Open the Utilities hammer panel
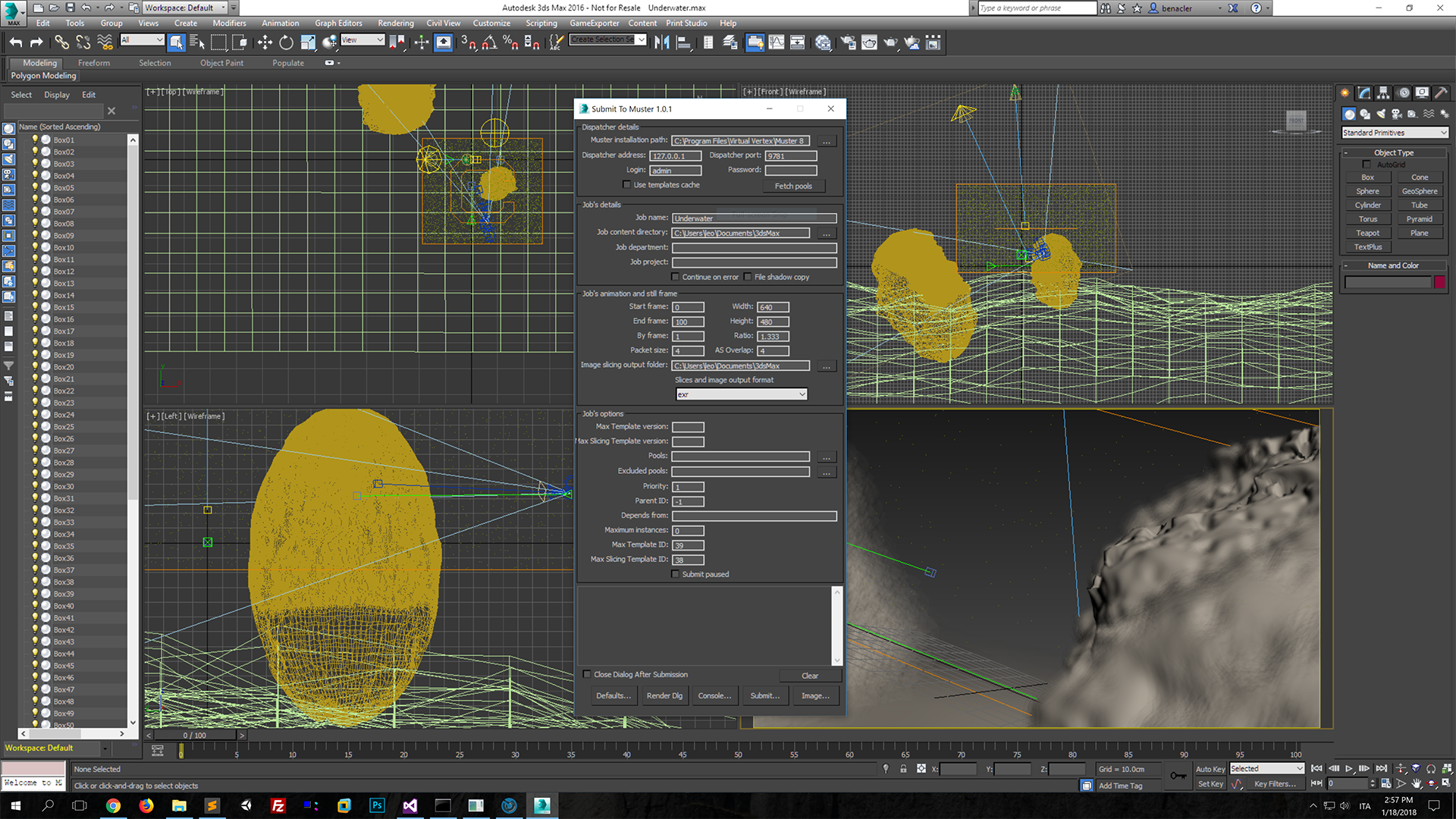The width and height of the screenshot is (1456, 819). (x=1440, y=93)
